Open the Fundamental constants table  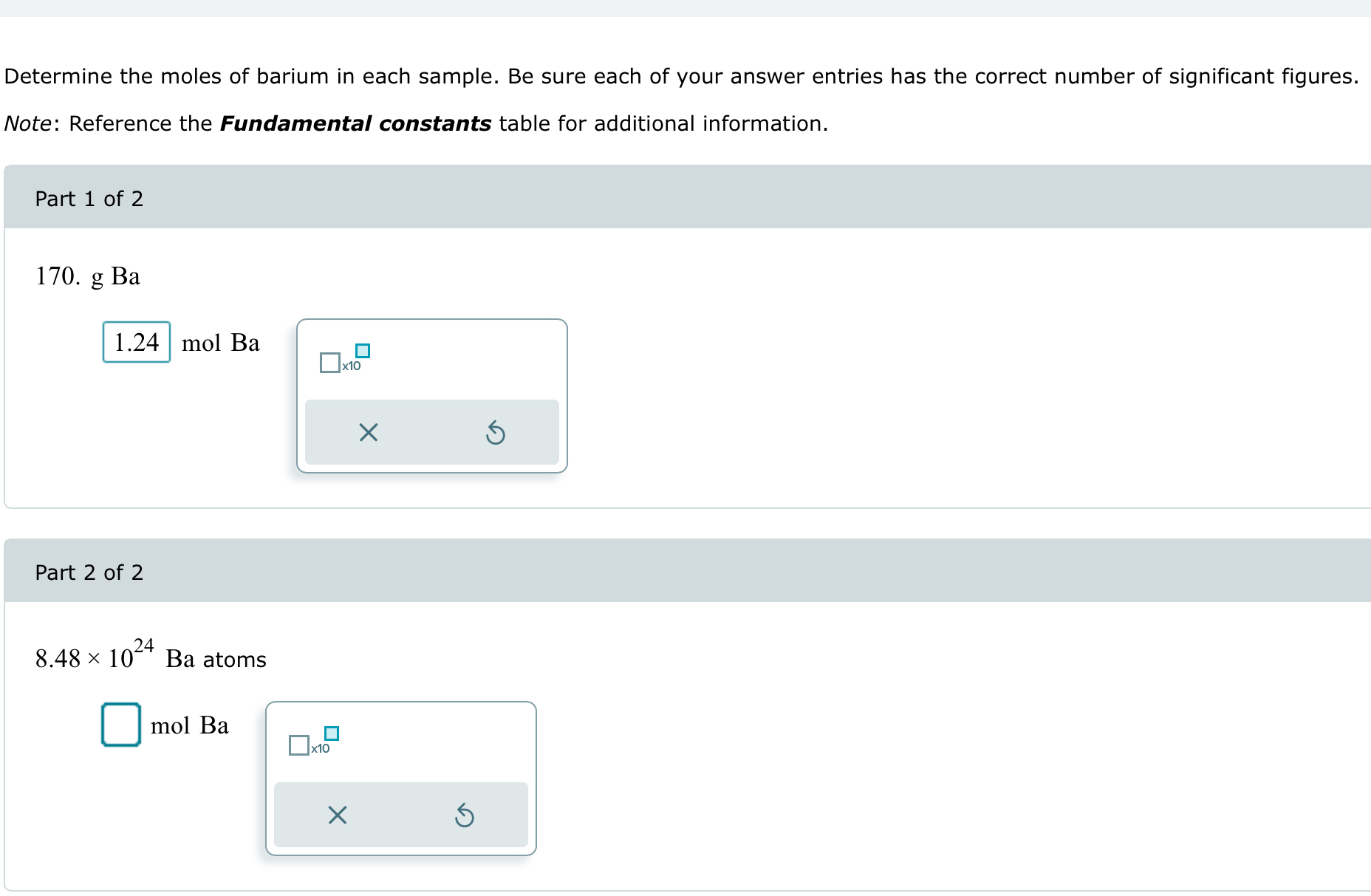[x=355, y=123]
